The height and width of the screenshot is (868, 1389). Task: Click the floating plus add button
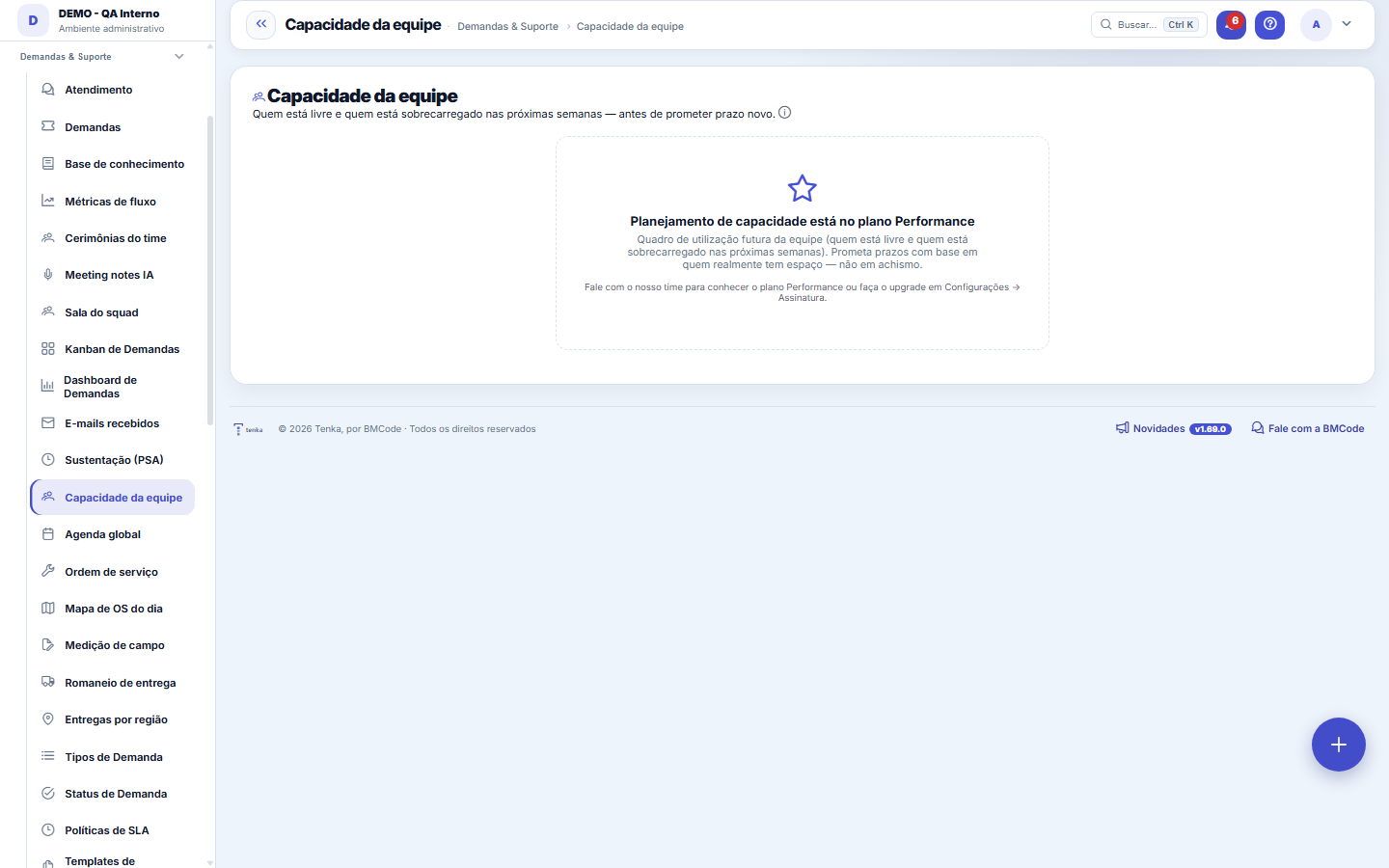1338,745
